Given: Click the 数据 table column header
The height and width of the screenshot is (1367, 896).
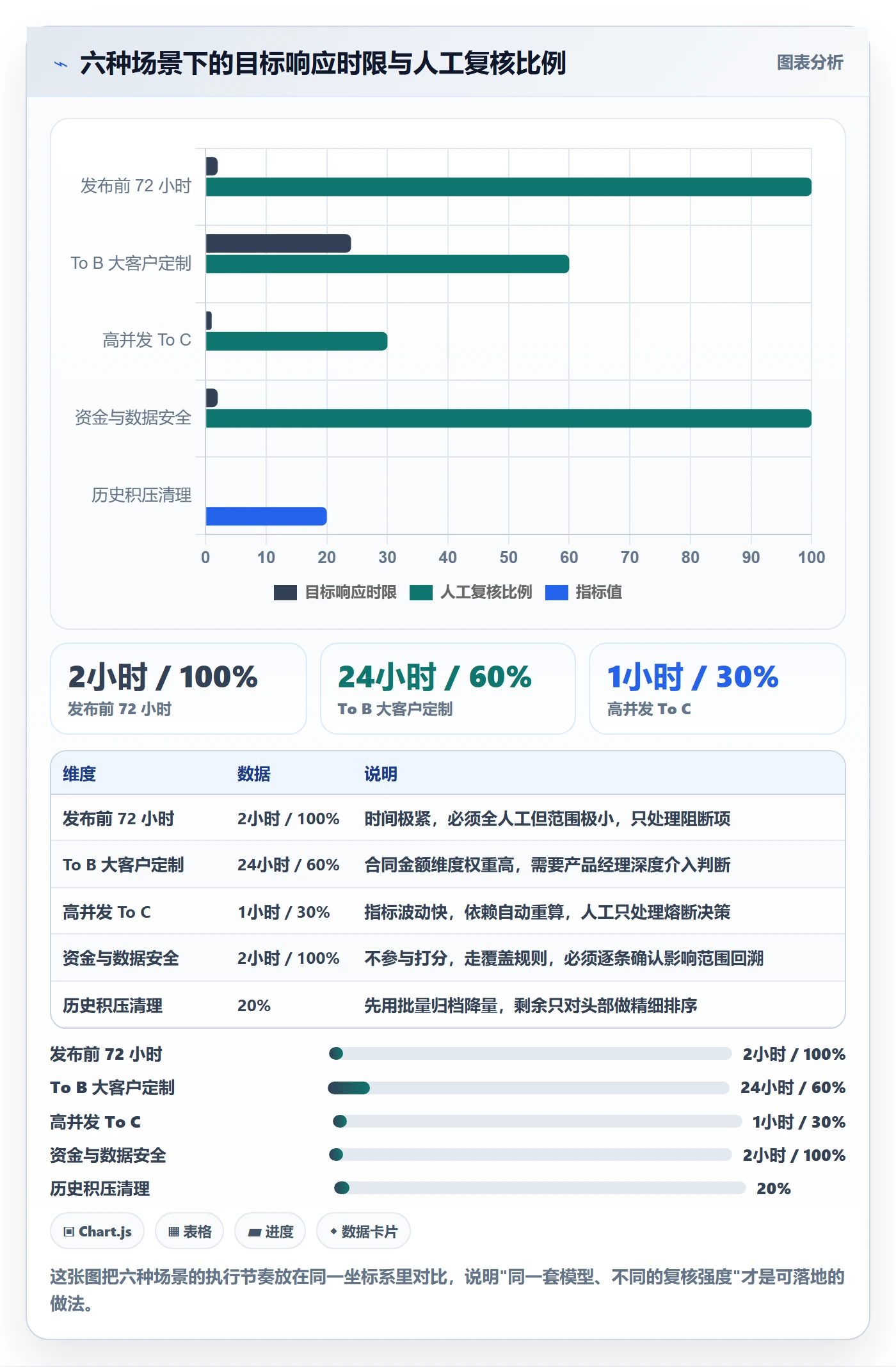Looking at the screenshot, I should pos(254,774).
